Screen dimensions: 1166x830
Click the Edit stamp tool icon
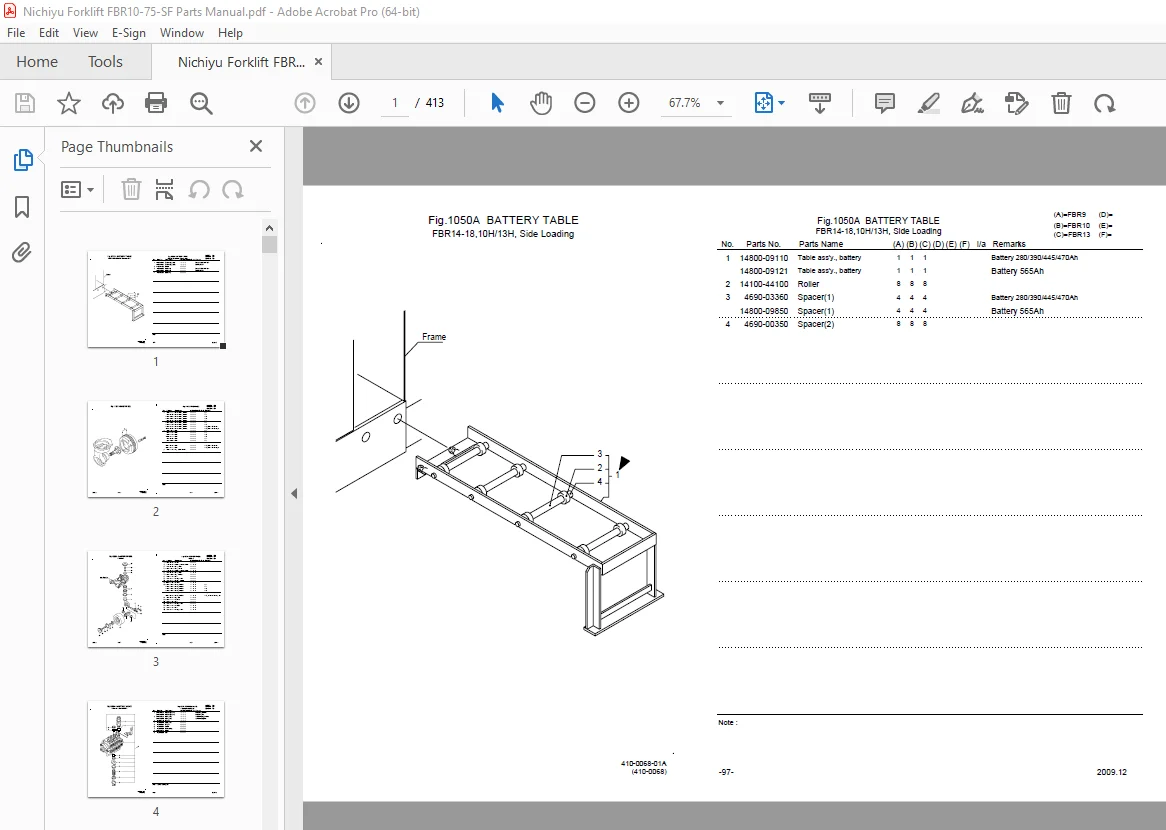[1016, 103]
